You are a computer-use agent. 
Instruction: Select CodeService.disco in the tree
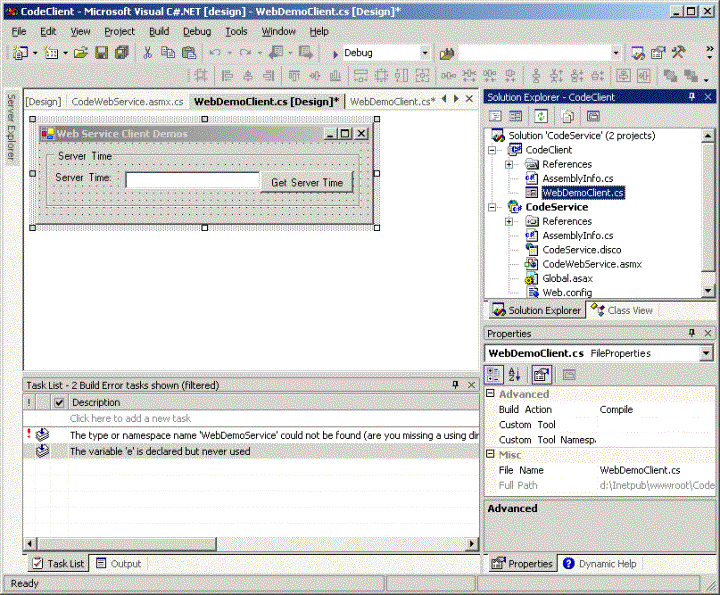coord(582,250)
